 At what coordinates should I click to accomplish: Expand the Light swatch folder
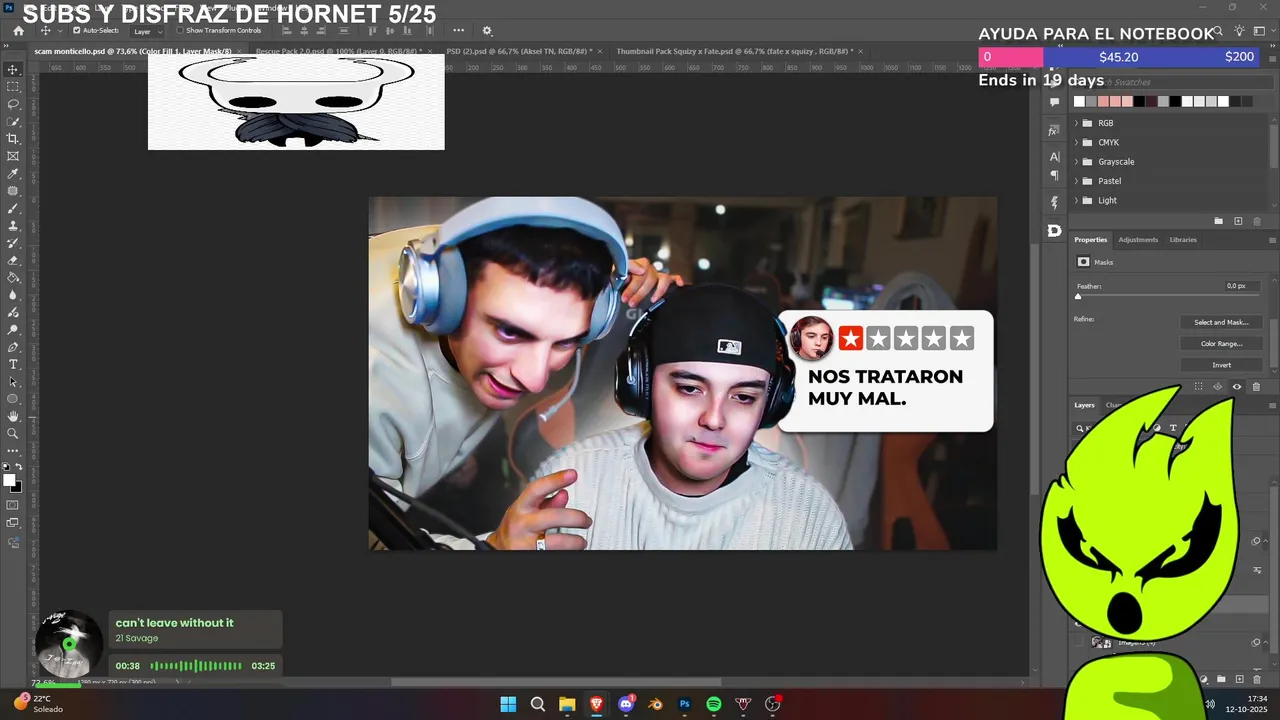coord(1076,200)
